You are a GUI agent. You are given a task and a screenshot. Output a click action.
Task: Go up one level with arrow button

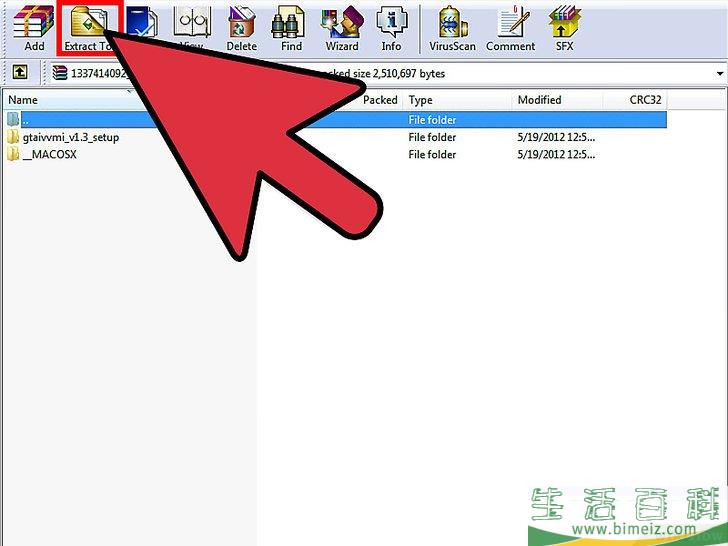[19, 73]
